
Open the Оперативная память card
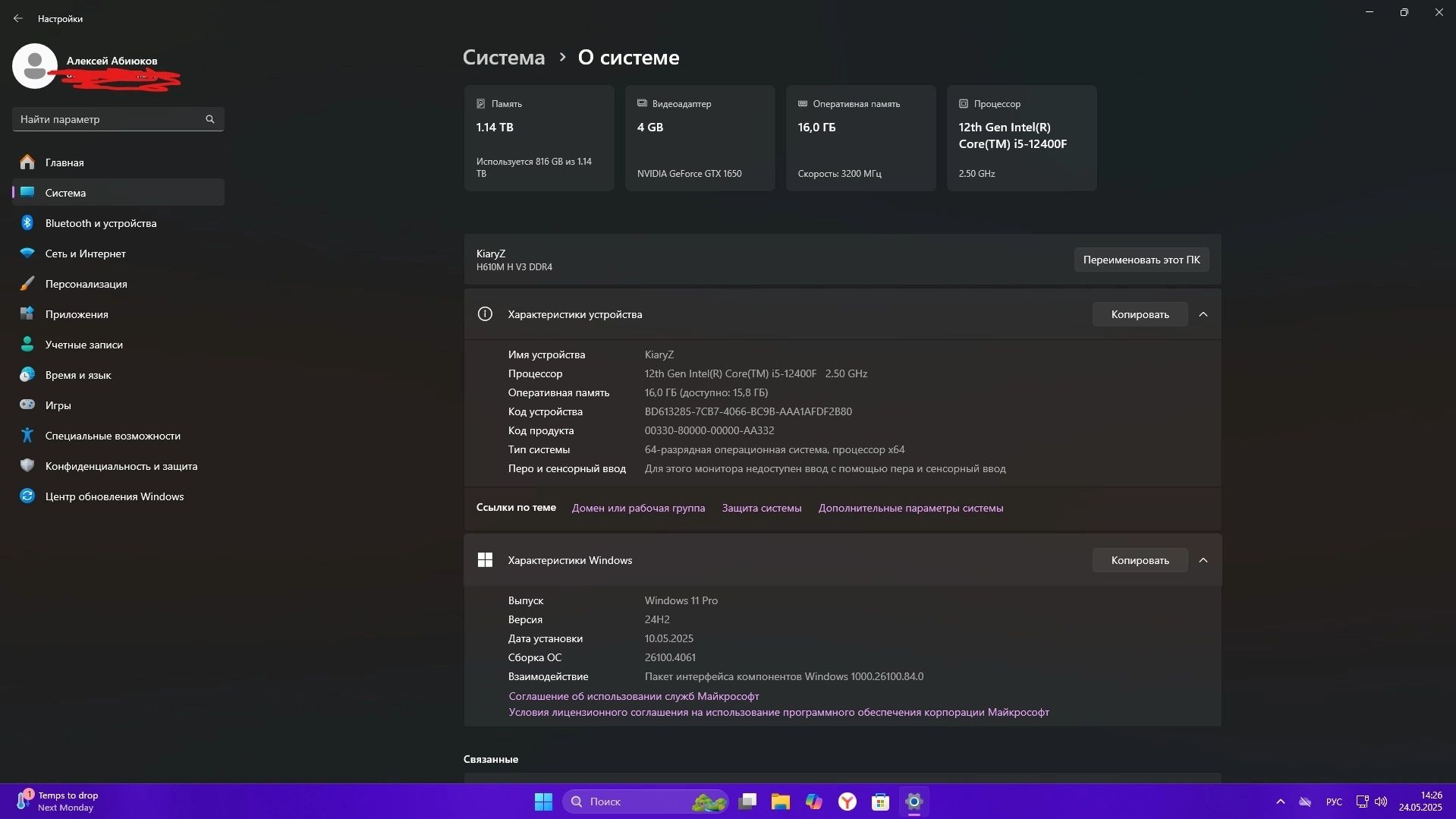860,138
